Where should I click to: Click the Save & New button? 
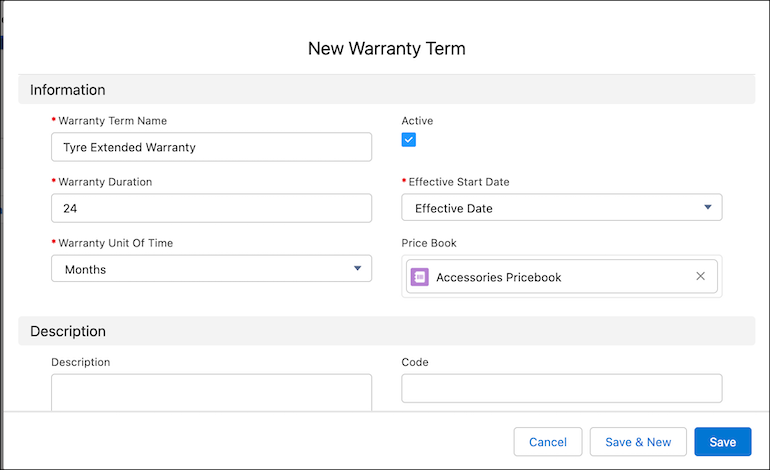638,442
